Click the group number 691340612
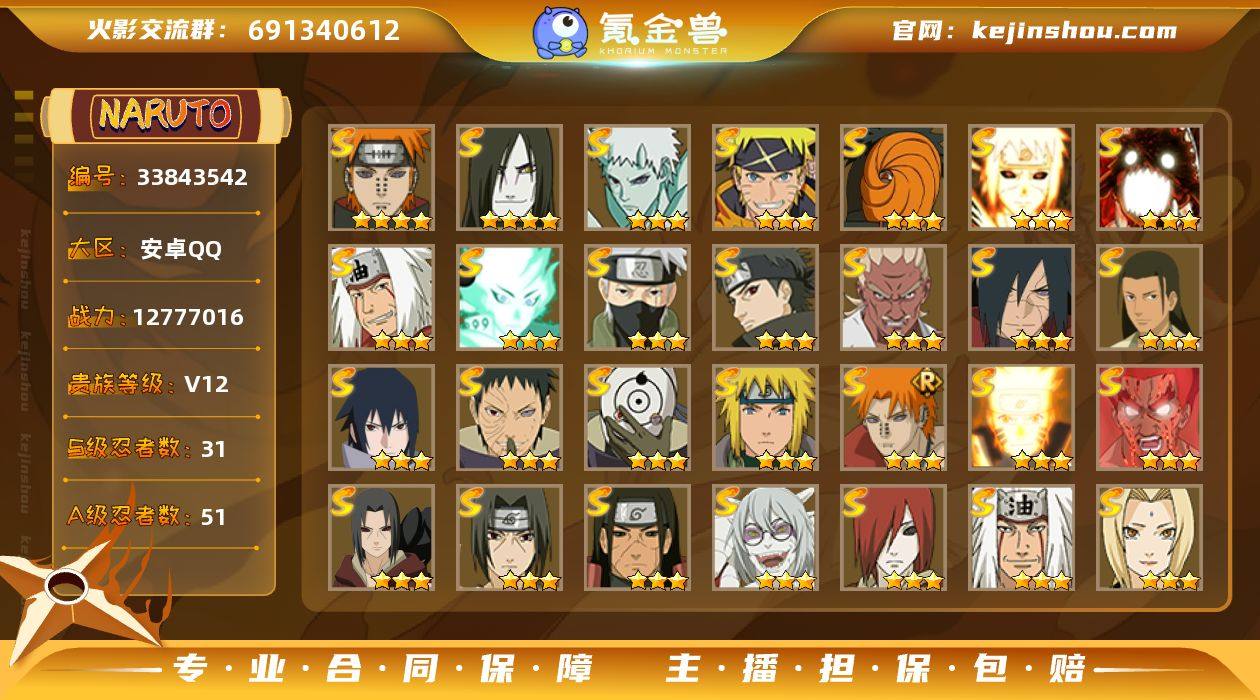Image resolution: width=1260 pixels, height=700 pixels. click(x=324, y=30)
